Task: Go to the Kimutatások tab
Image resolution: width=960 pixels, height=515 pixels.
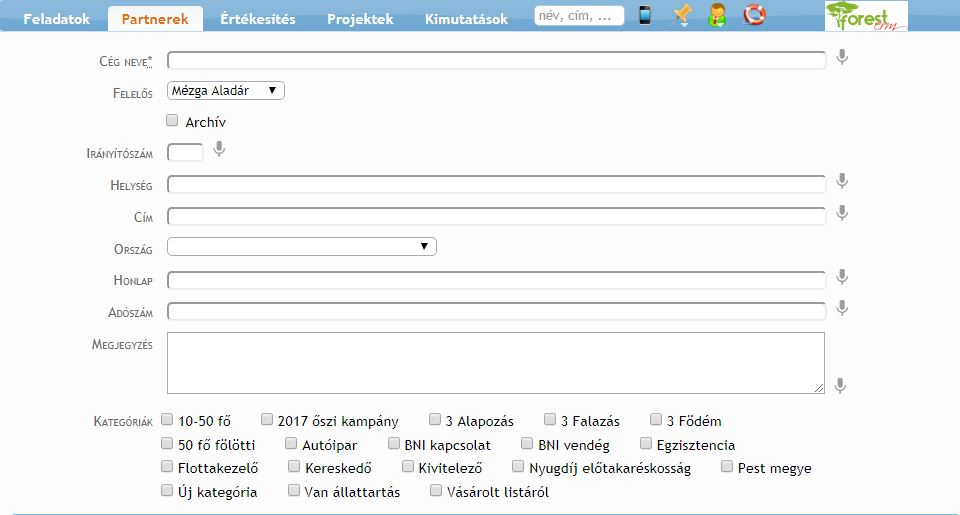Action: (466, 19)
